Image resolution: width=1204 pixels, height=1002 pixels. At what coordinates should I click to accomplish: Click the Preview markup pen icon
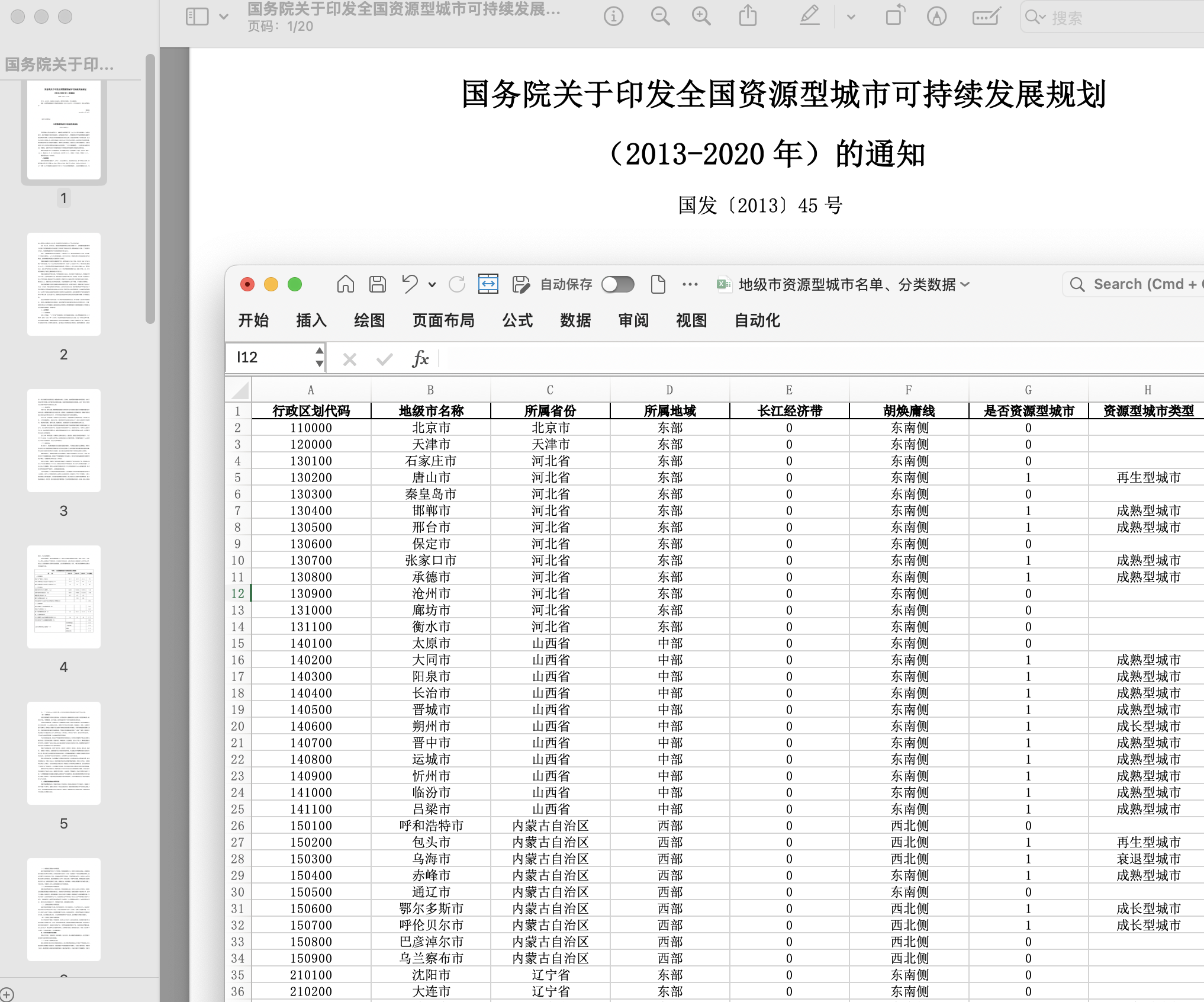810,16
